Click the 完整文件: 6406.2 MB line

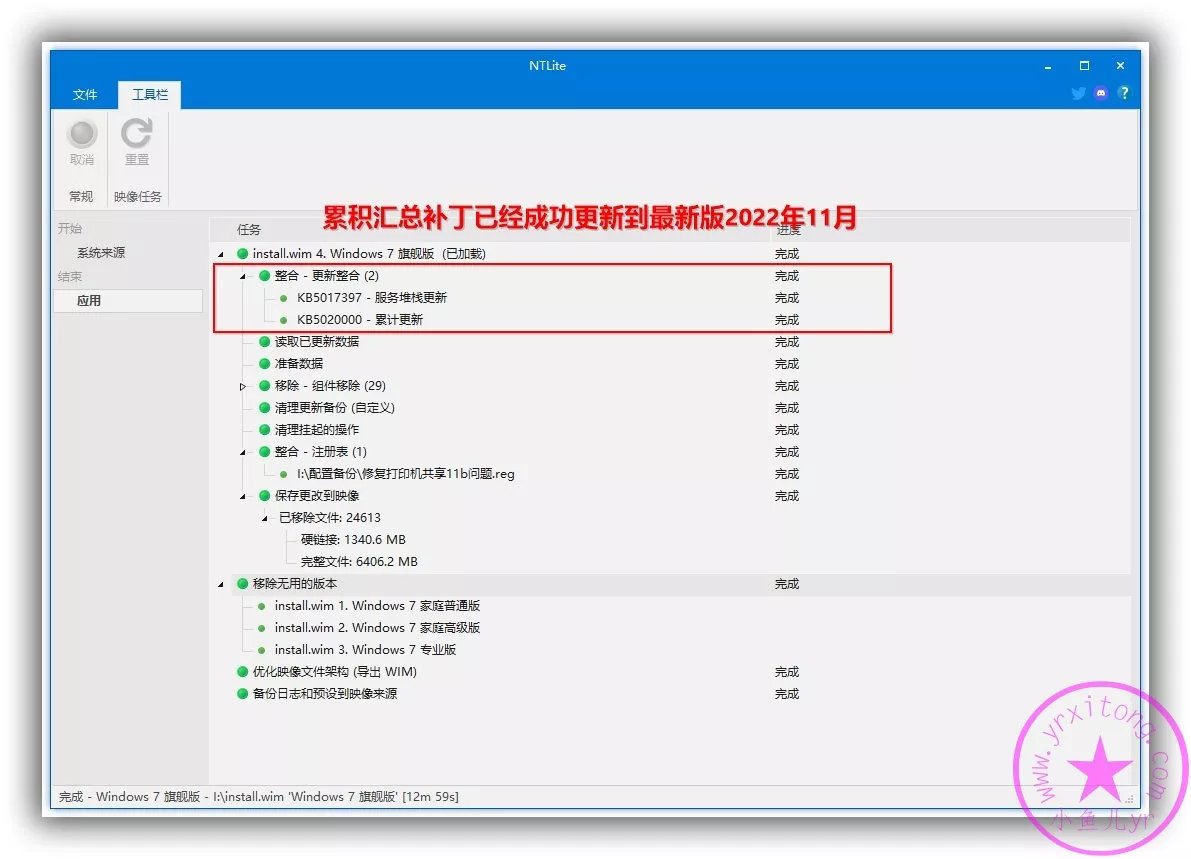pyautogui.click(x=359, y=562)
